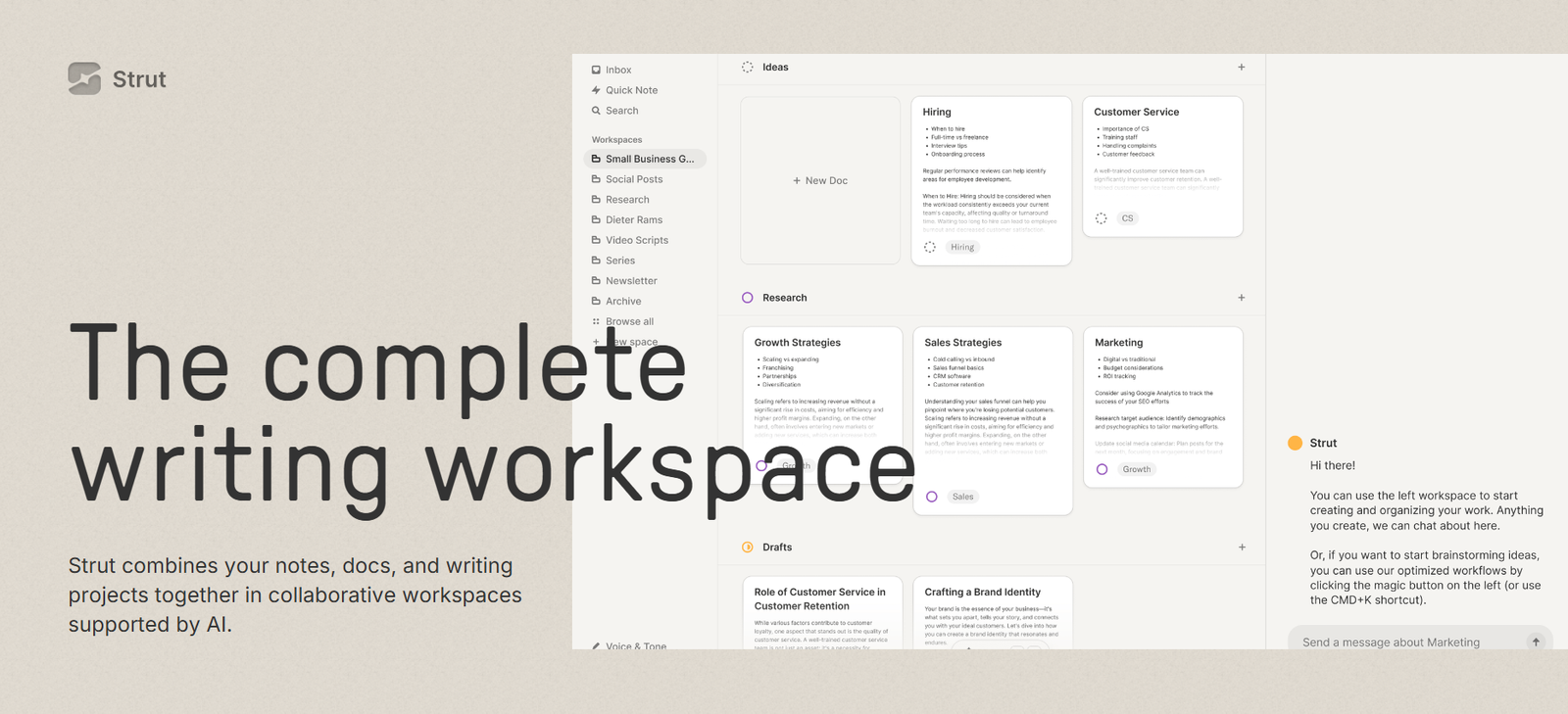The width and height of the screenshot is (1568, 714).
Task: Collapse the Research section header
Action: click(784, 298)
